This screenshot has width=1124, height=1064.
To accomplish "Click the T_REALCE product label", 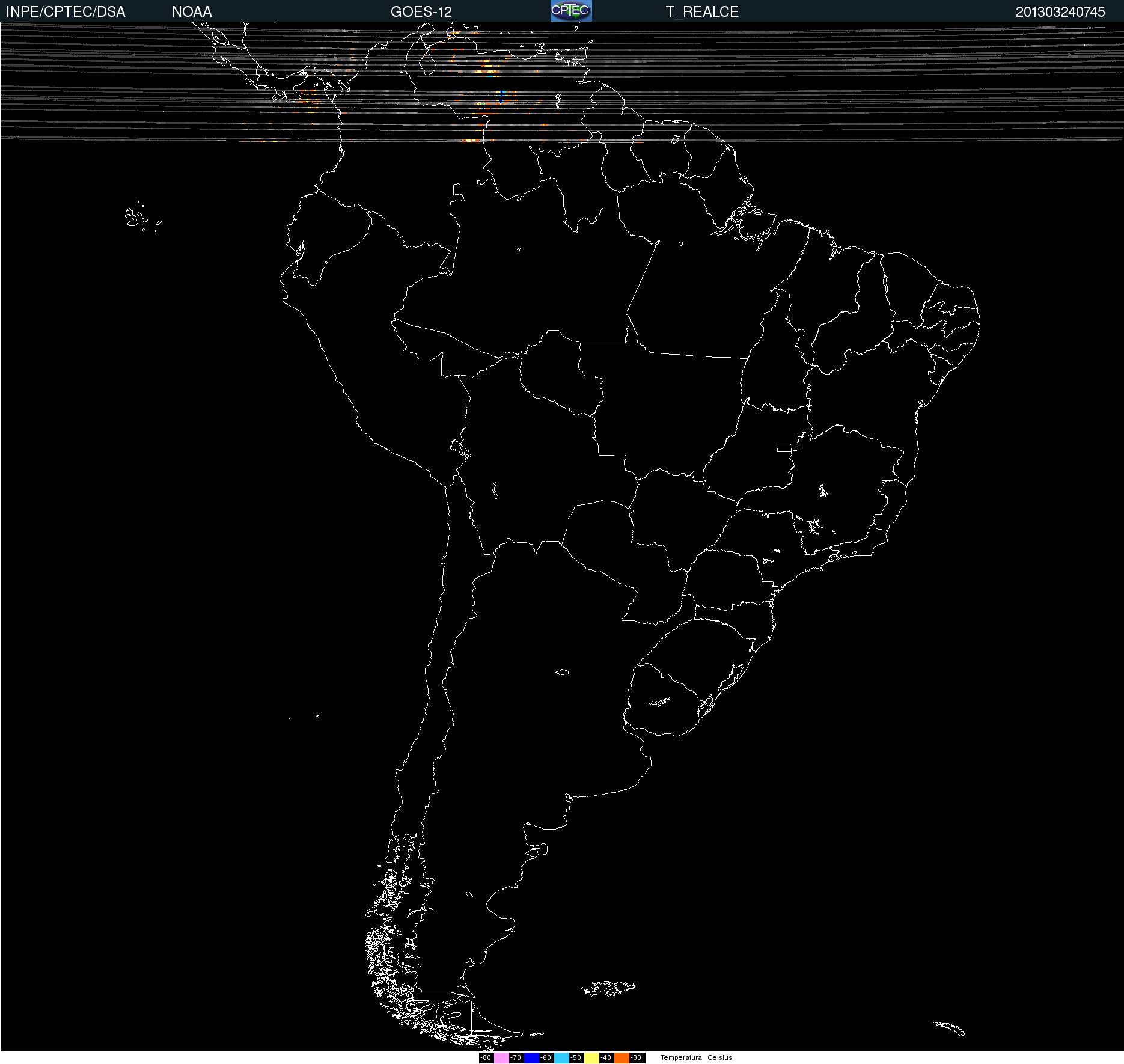I will point(702,12).
